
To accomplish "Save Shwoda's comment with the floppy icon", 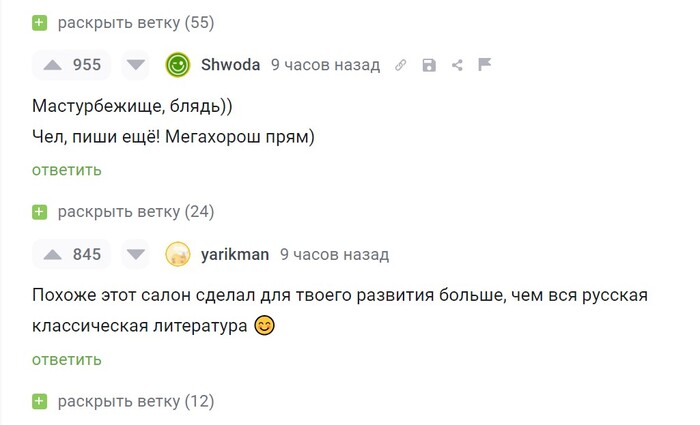I will [429, 65].
